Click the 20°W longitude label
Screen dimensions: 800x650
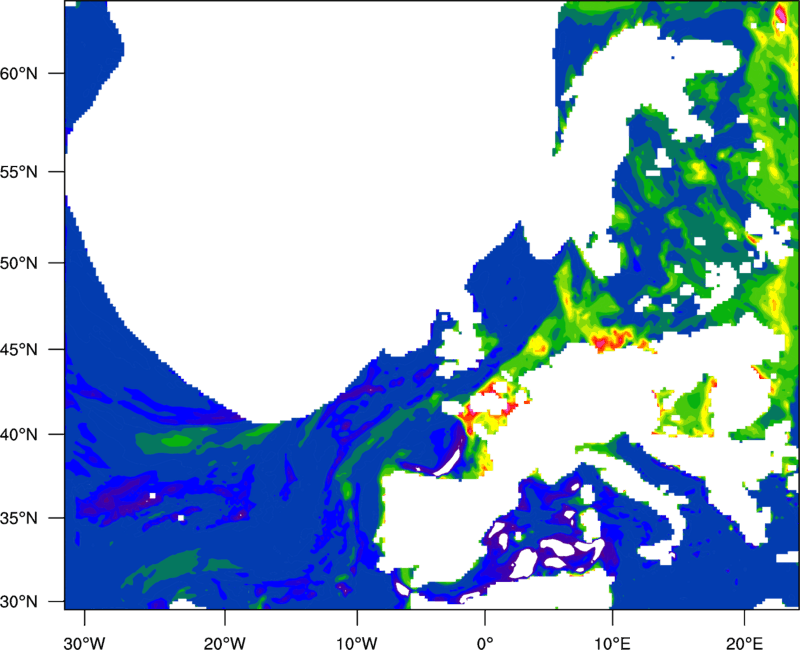(x=225, y=643)
